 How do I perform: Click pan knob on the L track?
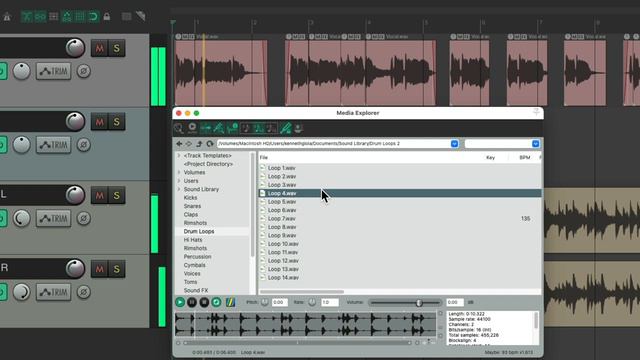pos(21,218)
